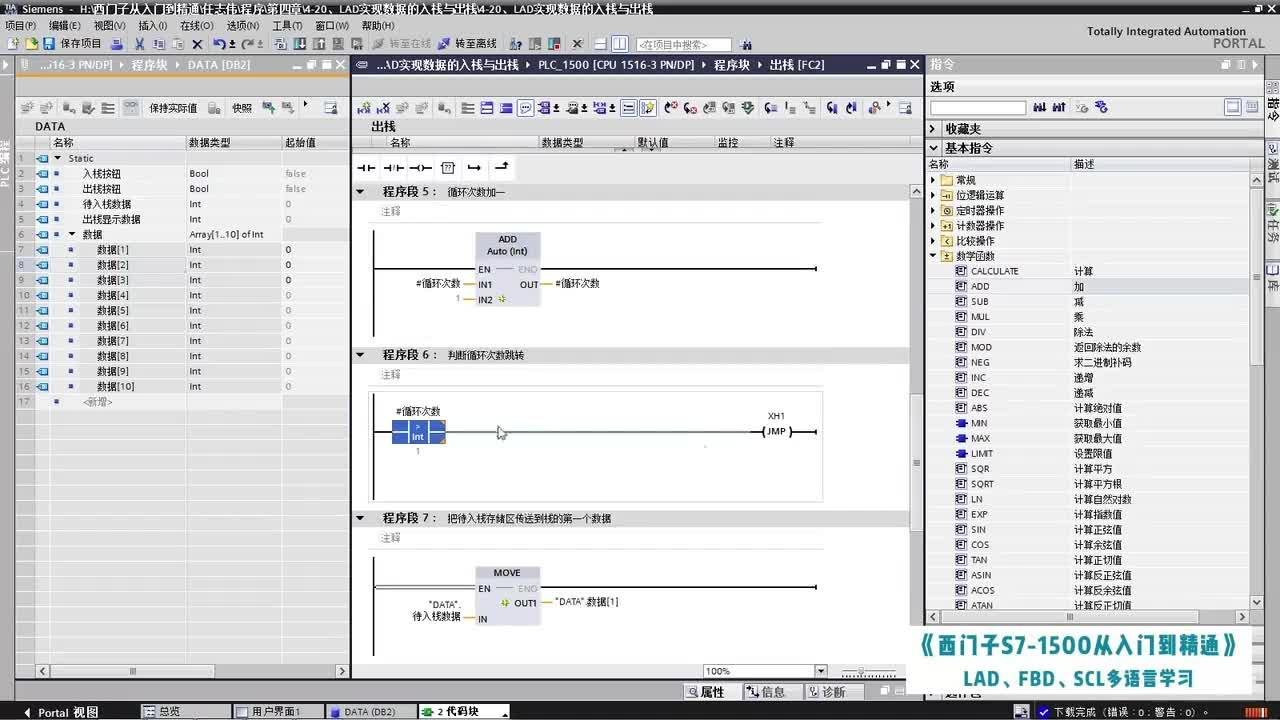This screenshot has height=720, width=1280.
Task: Click the 保持实际值 button
Action: coord(173,108)
